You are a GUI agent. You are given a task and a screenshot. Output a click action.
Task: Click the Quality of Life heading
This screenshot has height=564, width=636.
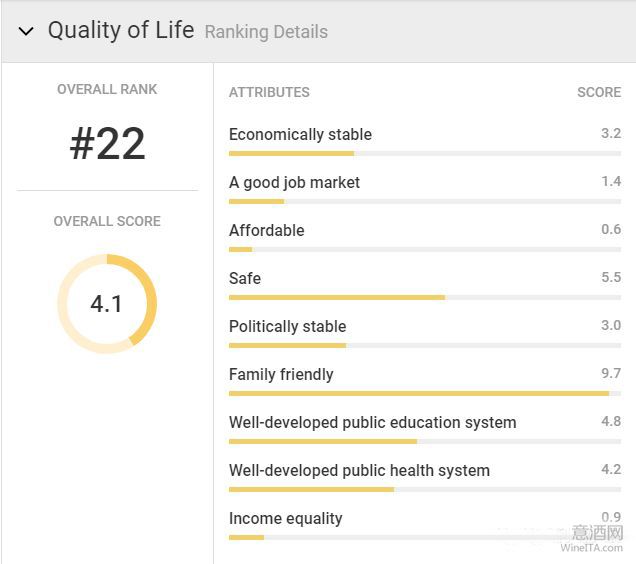click(x=121, y=30)
